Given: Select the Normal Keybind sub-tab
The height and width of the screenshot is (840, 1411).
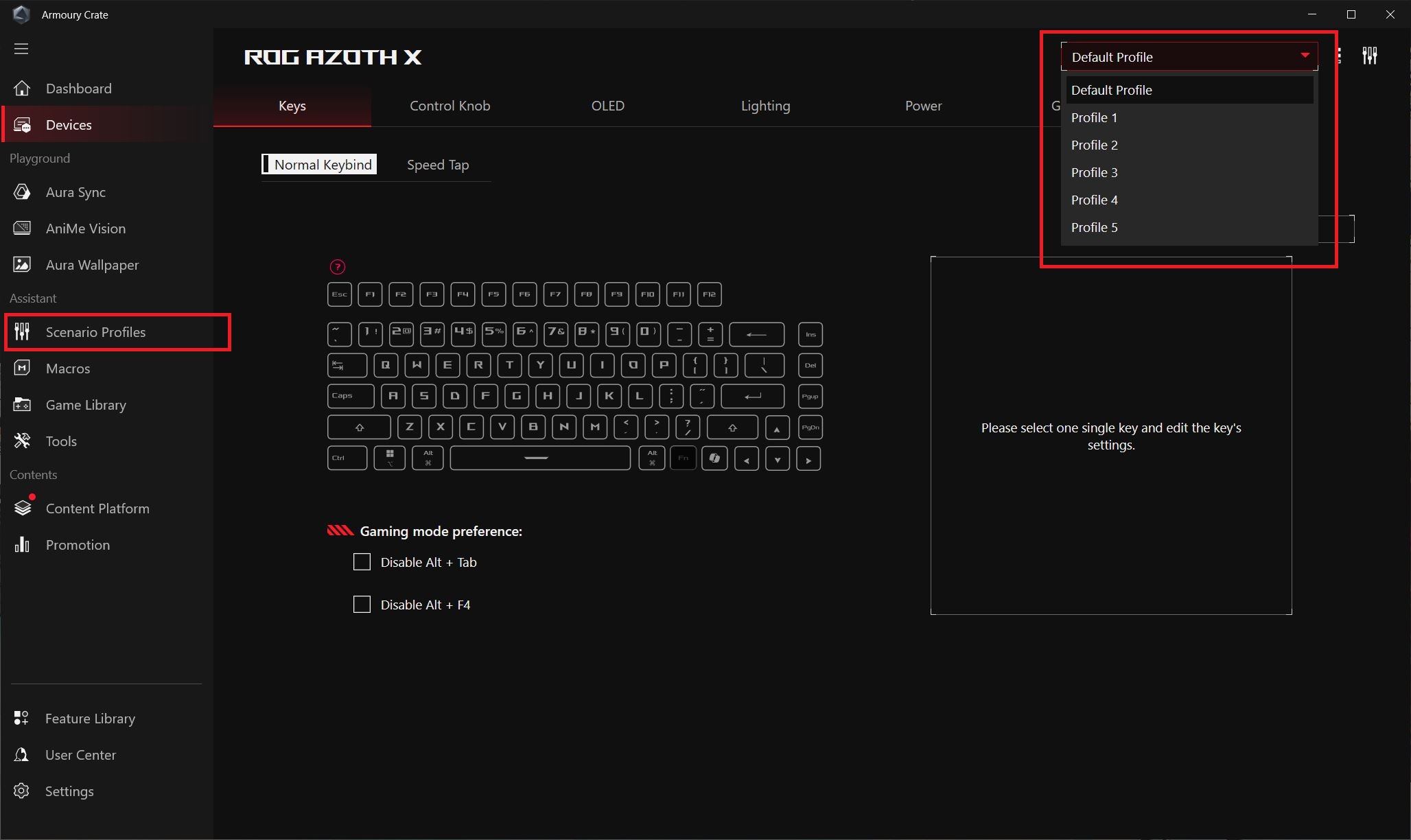Looking at the screenshot, I should [319, 165].
